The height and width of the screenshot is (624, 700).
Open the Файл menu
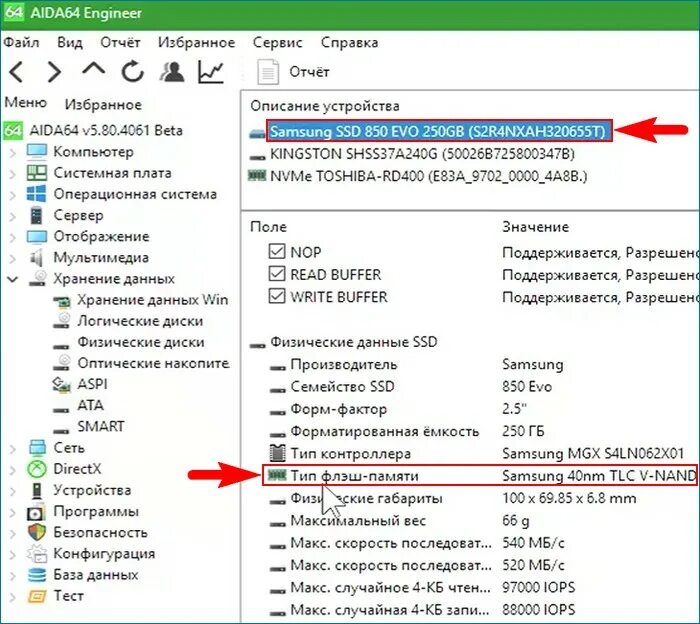point(21,42)
